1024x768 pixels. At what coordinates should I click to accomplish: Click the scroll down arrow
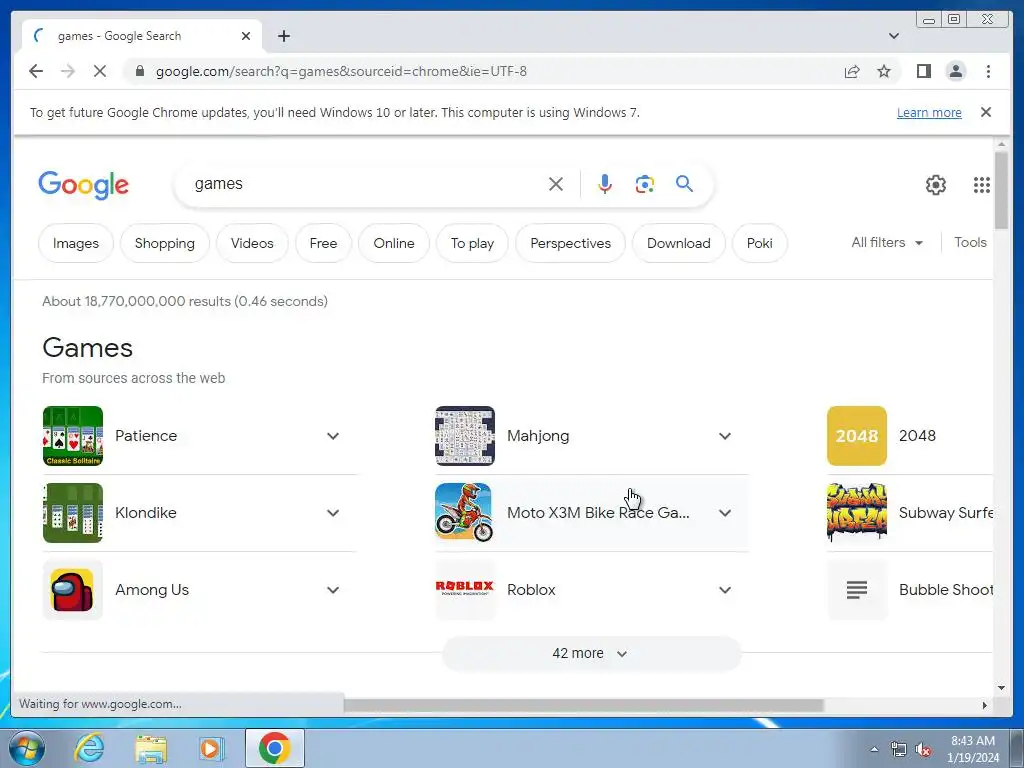point(1001,688)
